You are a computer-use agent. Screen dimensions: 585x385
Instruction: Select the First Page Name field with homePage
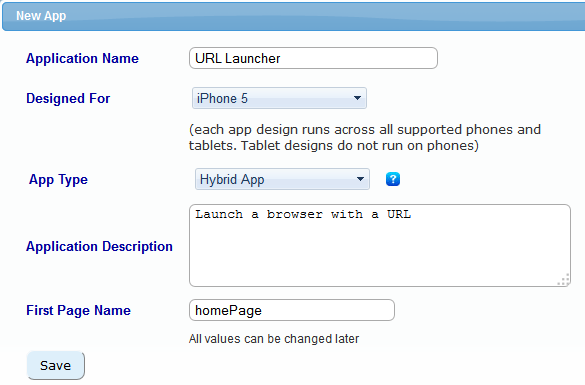(292, 310)
